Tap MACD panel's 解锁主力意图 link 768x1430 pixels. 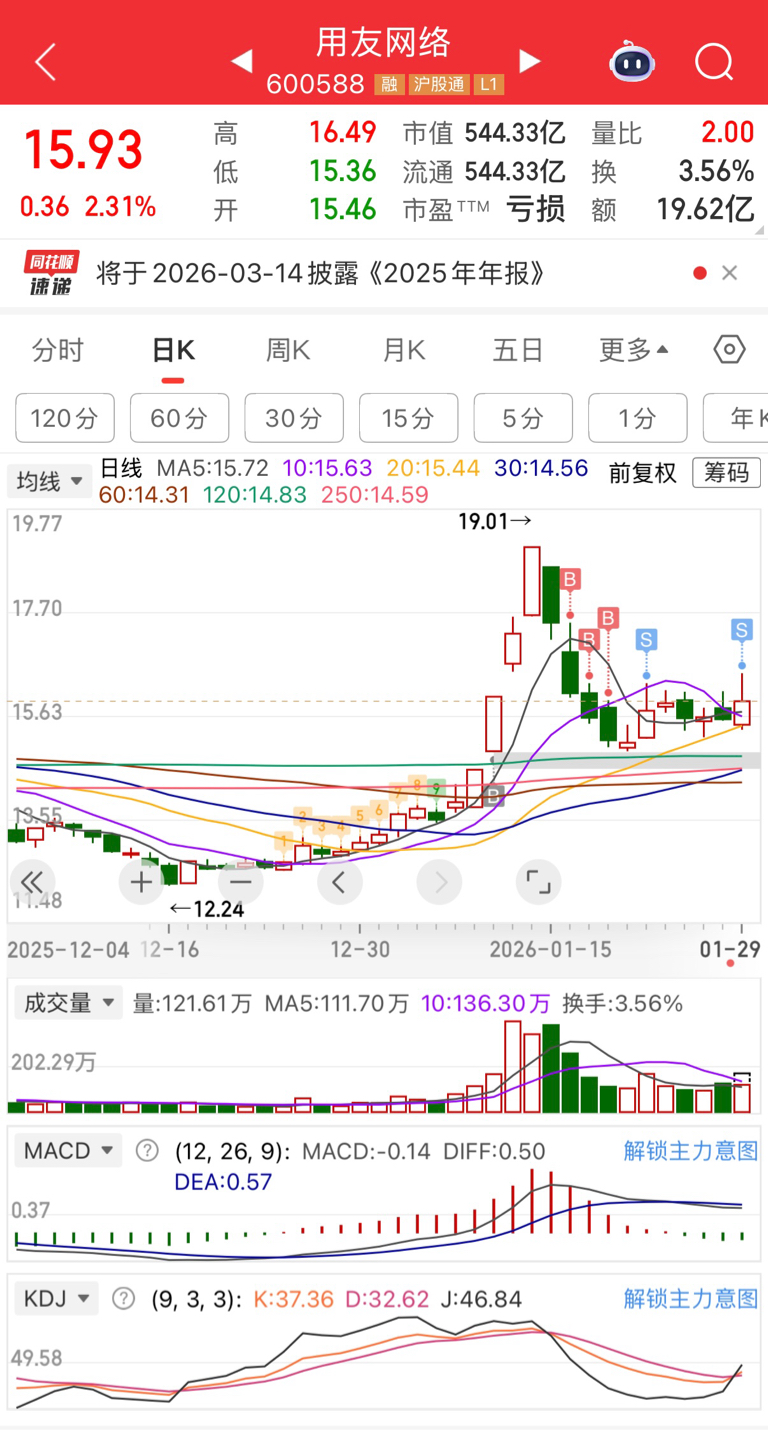click(691, 1150)
